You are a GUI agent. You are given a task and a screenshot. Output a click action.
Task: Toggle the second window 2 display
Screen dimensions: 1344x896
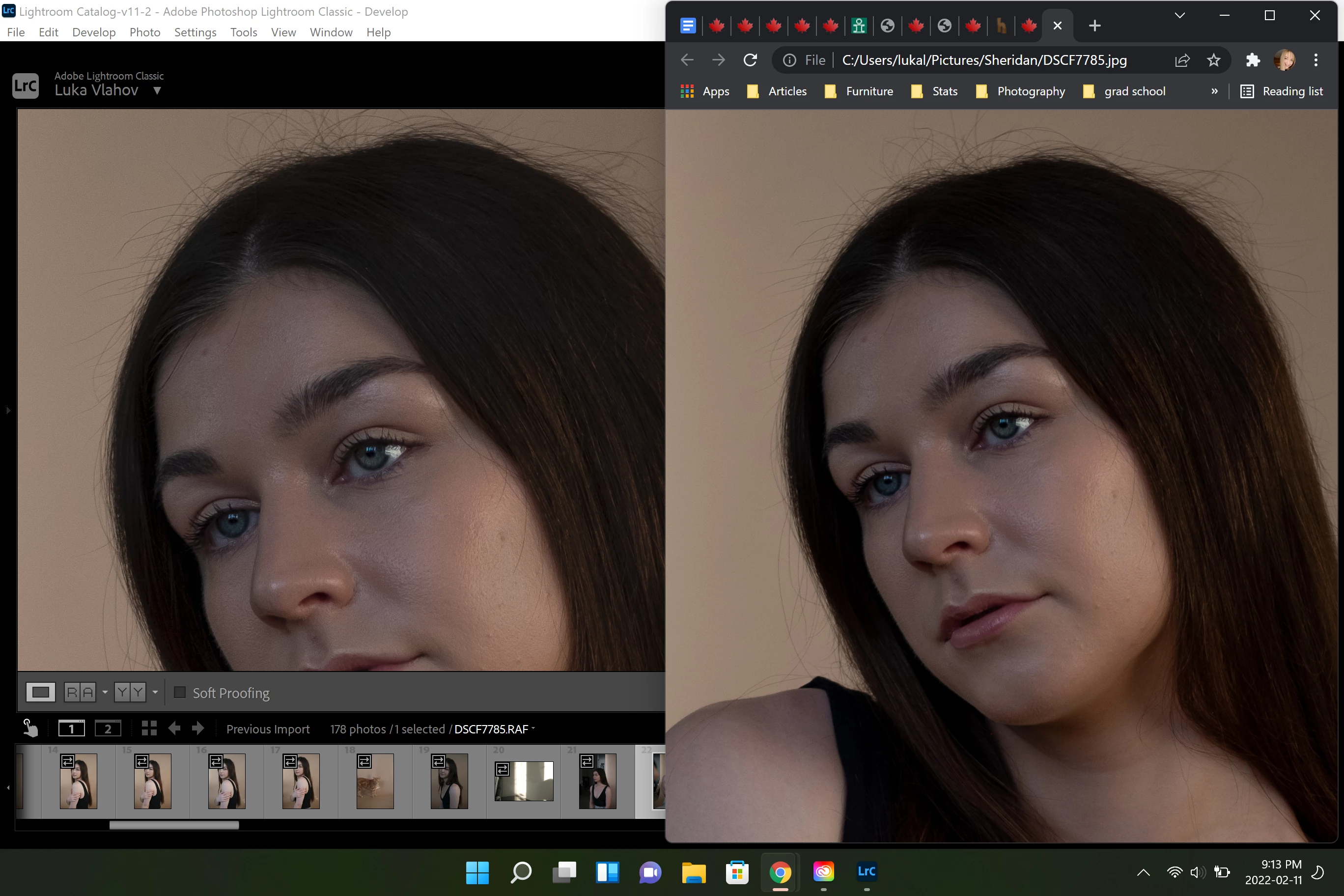pyautogui.click(x=108, y=728)
